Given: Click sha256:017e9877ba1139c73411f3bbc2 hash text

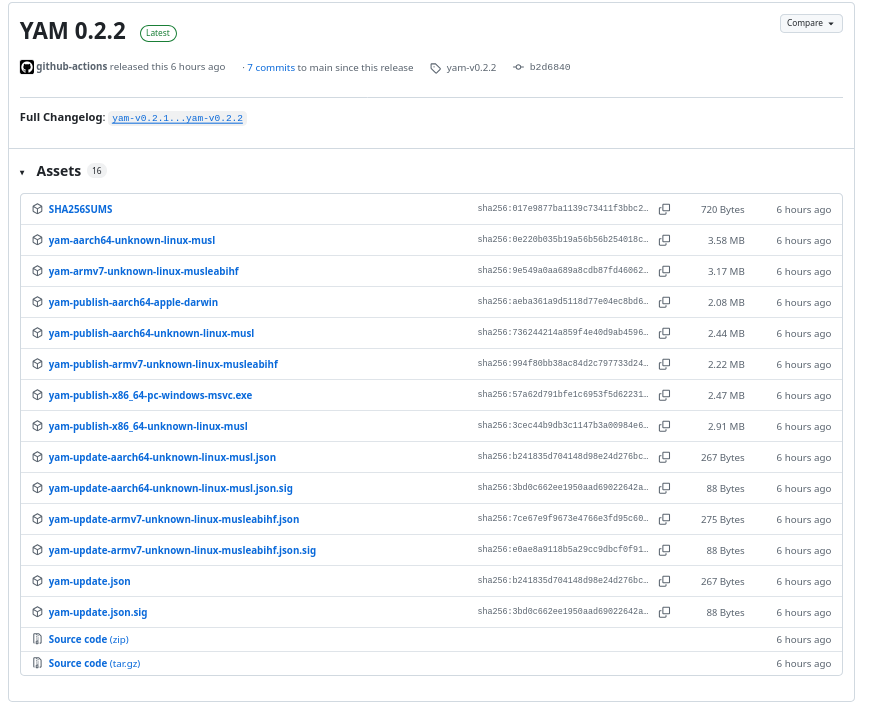Looking at the screenshot, I should pos(563,209).
